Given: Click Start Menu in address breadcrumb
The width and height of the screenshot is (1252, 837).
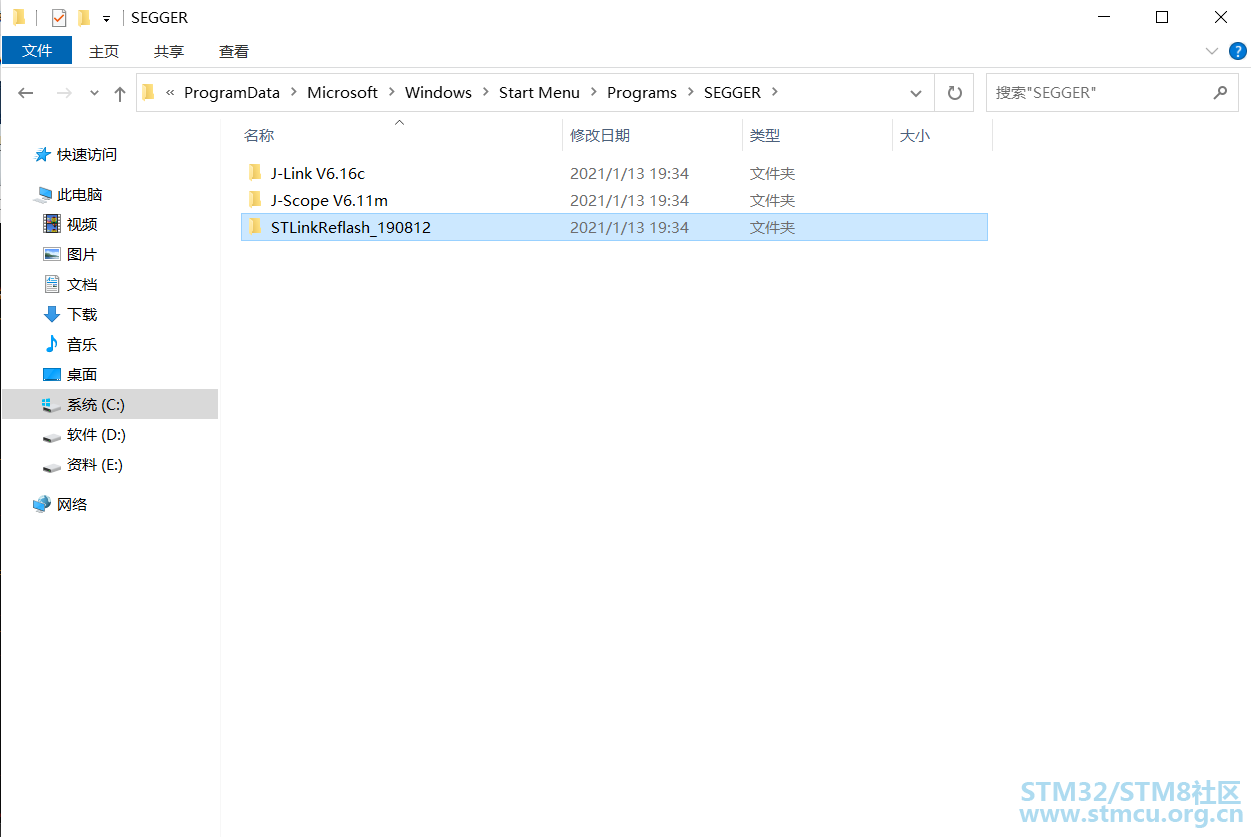Looking at the screenshot, I should (x=539, y=92).
